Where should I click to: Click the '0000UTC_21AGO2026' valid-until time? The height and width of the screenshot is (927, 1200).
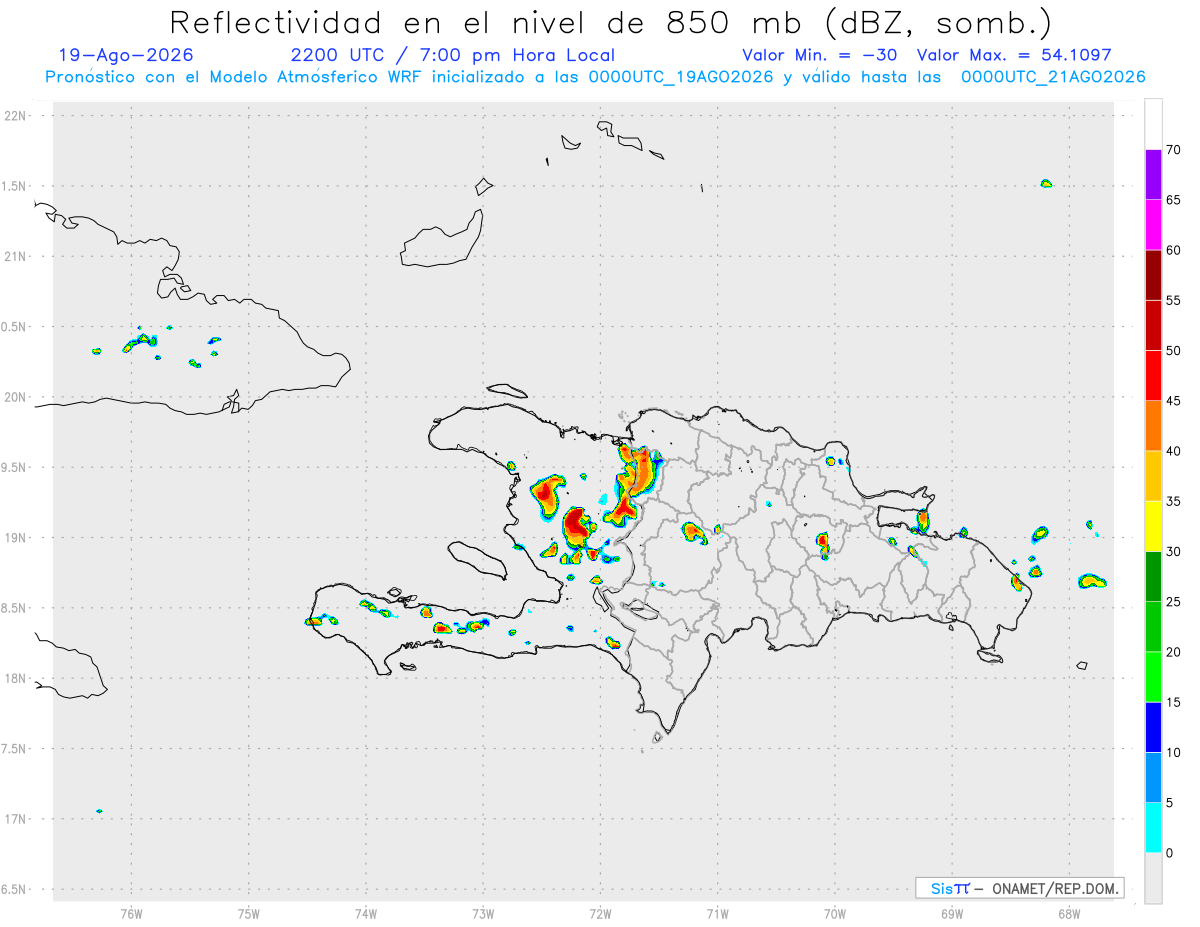point(1053,77)
